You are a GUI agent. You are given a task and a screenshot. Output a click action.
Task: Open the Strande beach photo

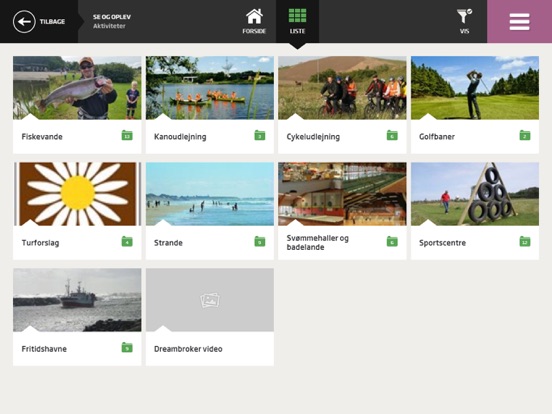tap(210, 194)
